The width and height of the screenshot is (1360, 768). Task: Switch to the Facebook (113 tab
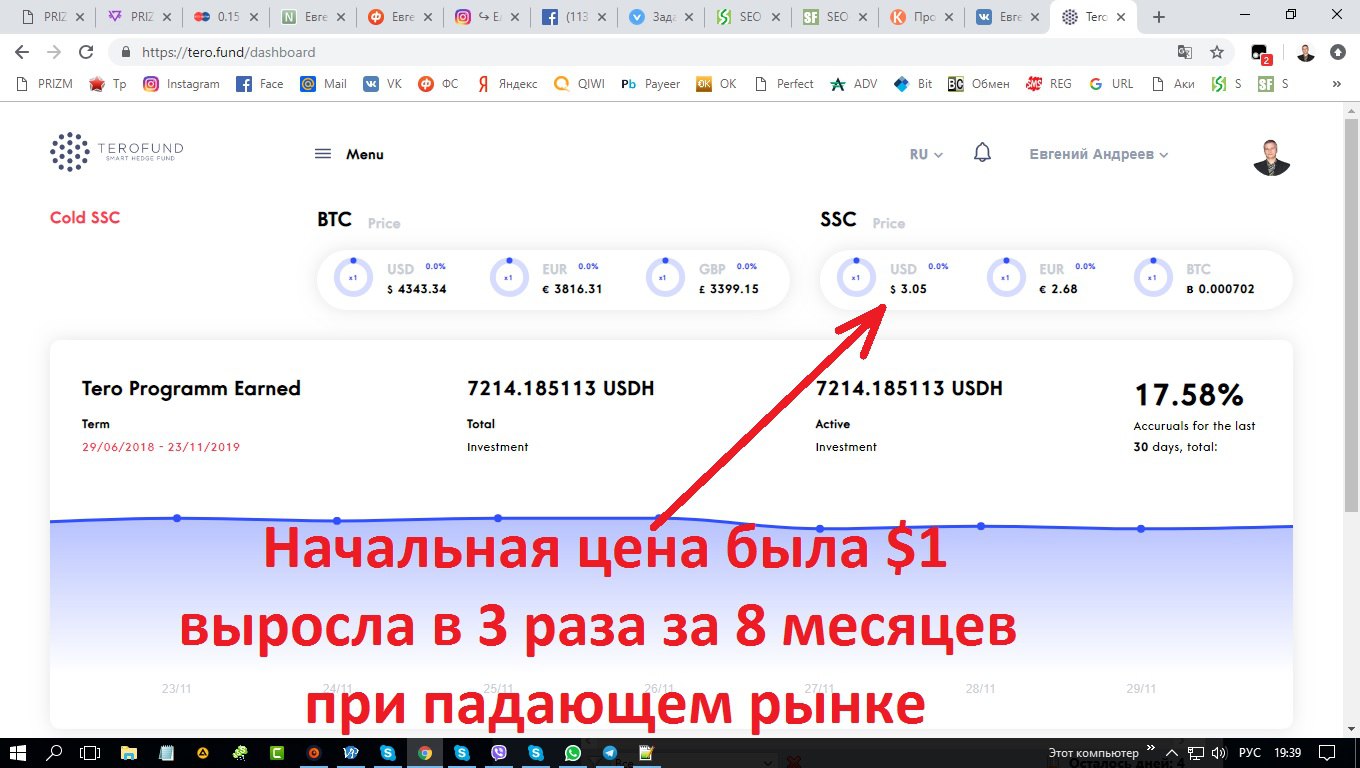coord(574,17)
